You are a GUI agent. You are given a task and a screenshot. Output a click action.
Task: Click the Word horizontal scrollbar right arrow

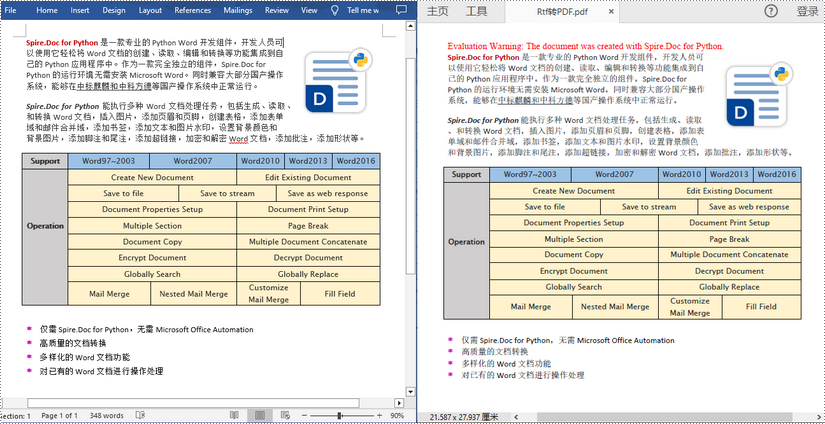pyautogui.click(x=399, y=403)
